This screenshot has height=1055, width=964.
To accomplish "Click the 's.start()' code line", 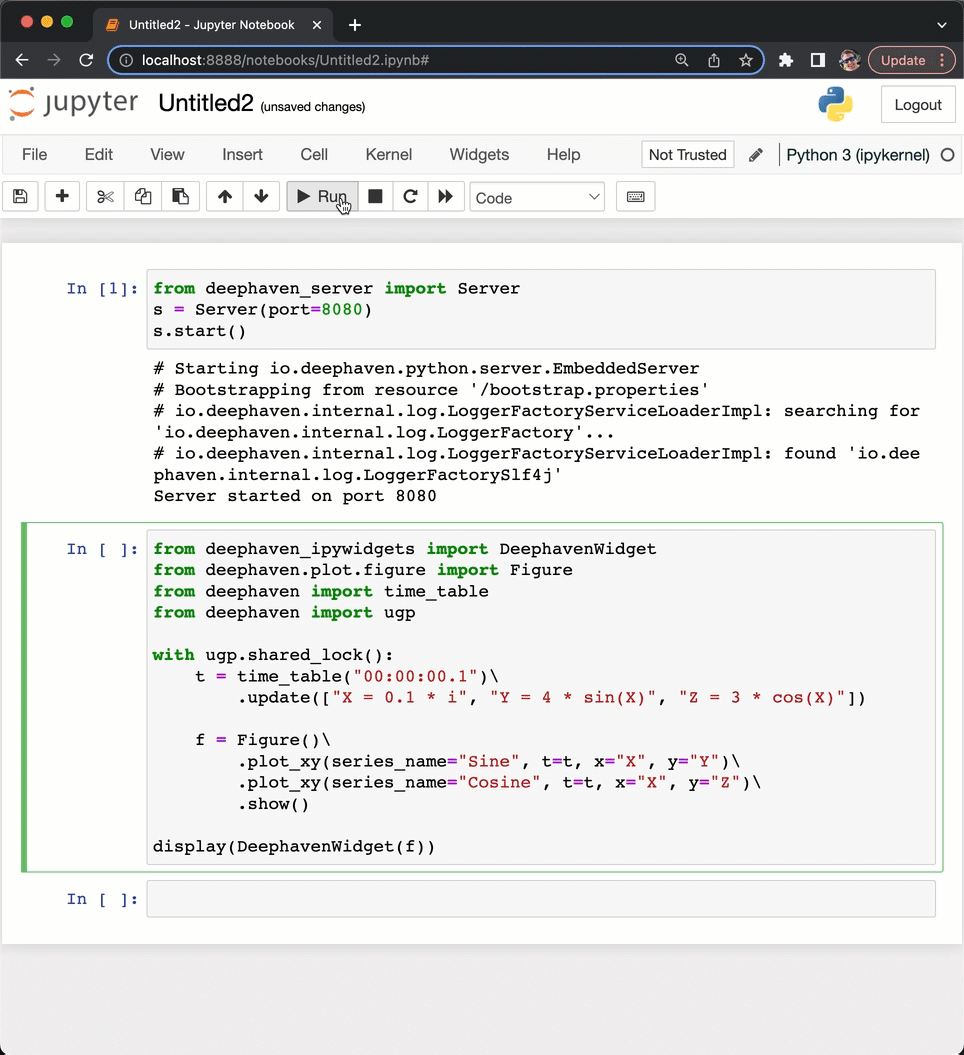I will tap(200, 331).
